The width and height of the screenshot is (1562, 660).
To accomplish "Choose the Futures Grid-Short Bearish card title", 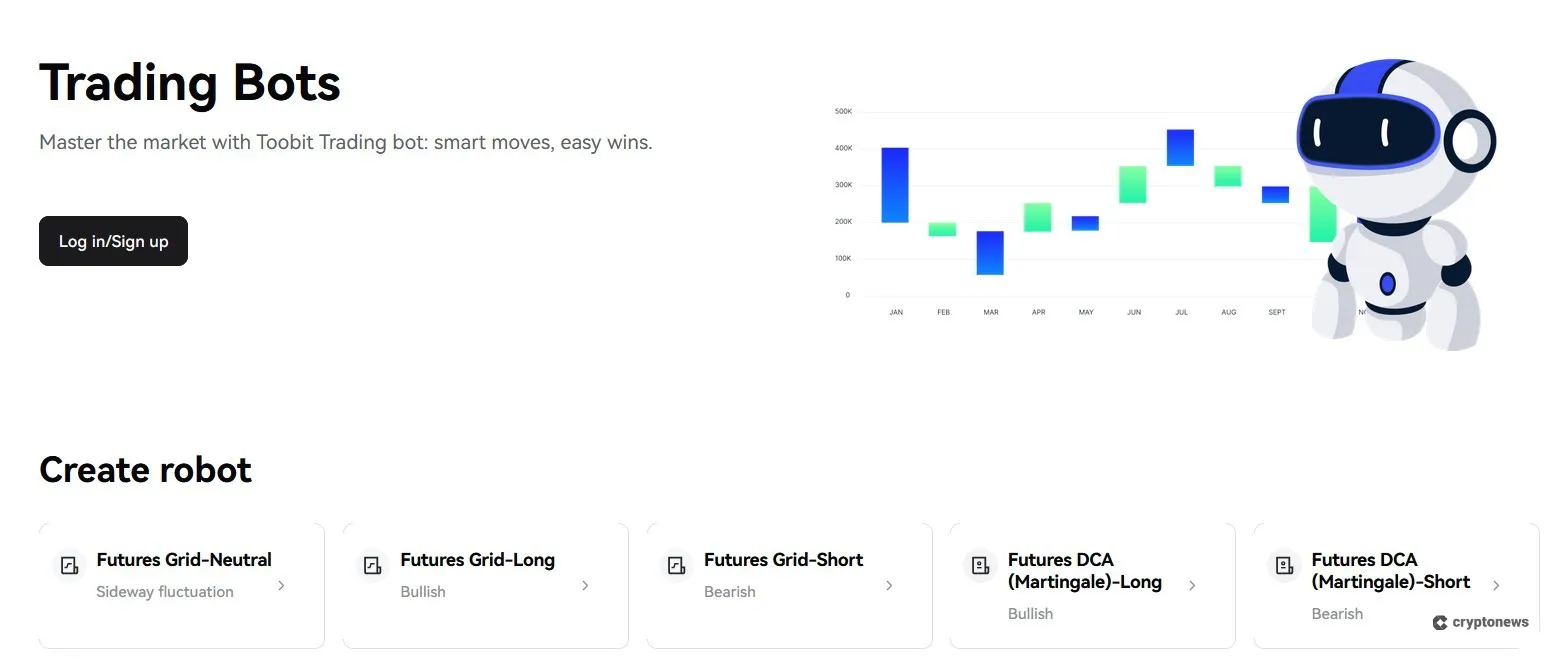I will tap(783, 560).
